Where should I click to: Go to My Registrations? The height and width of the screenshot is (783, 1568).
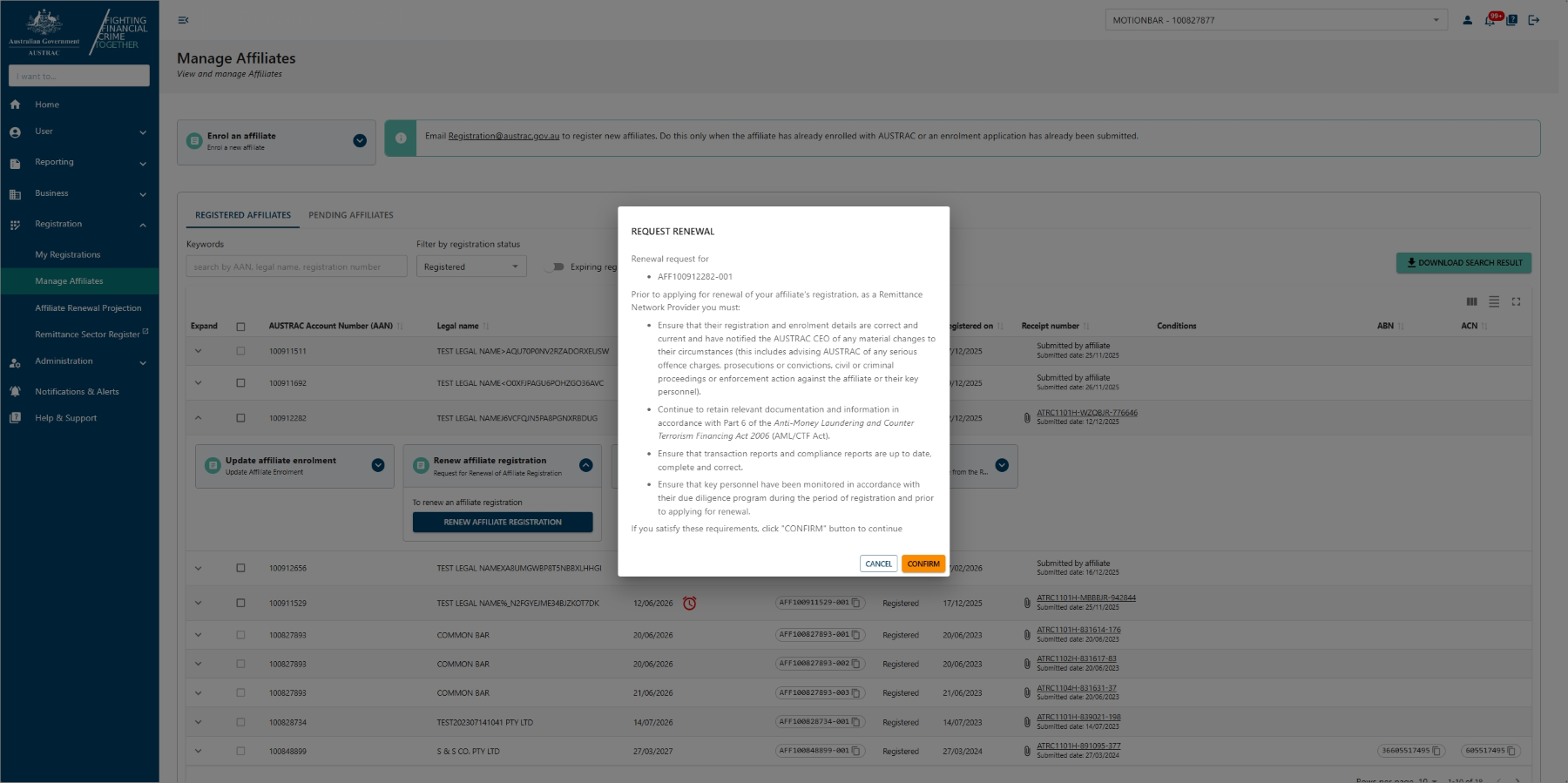click(68, 254)
